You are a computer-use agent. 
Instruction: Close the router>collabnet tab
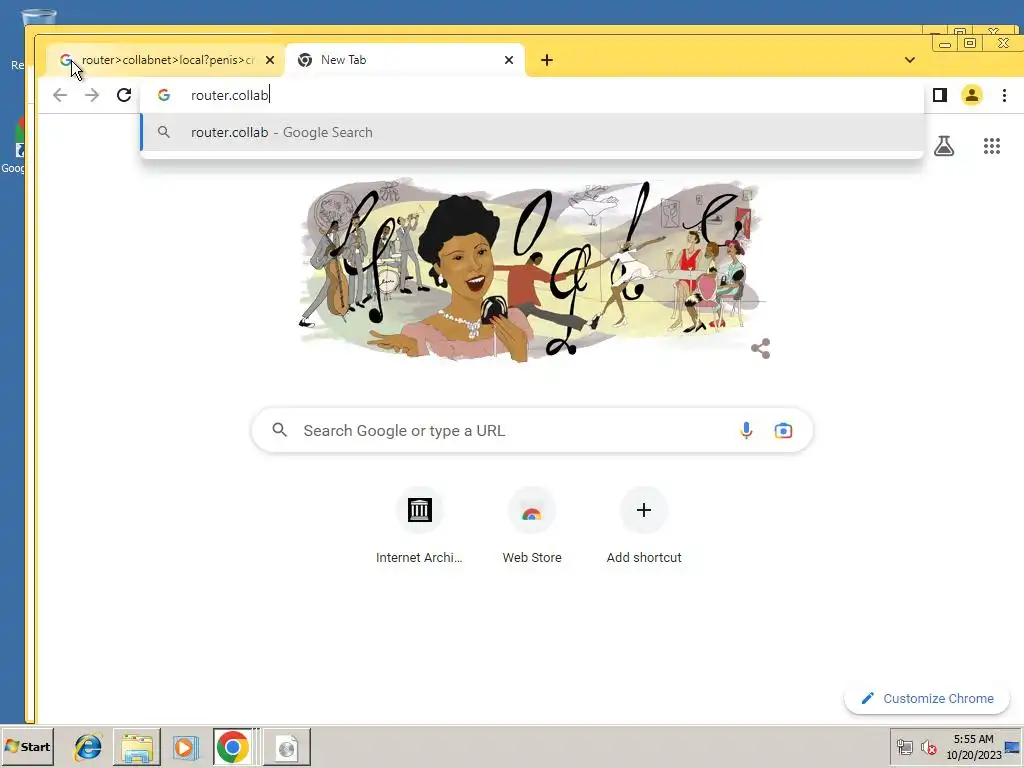click(x=270, y=60)
